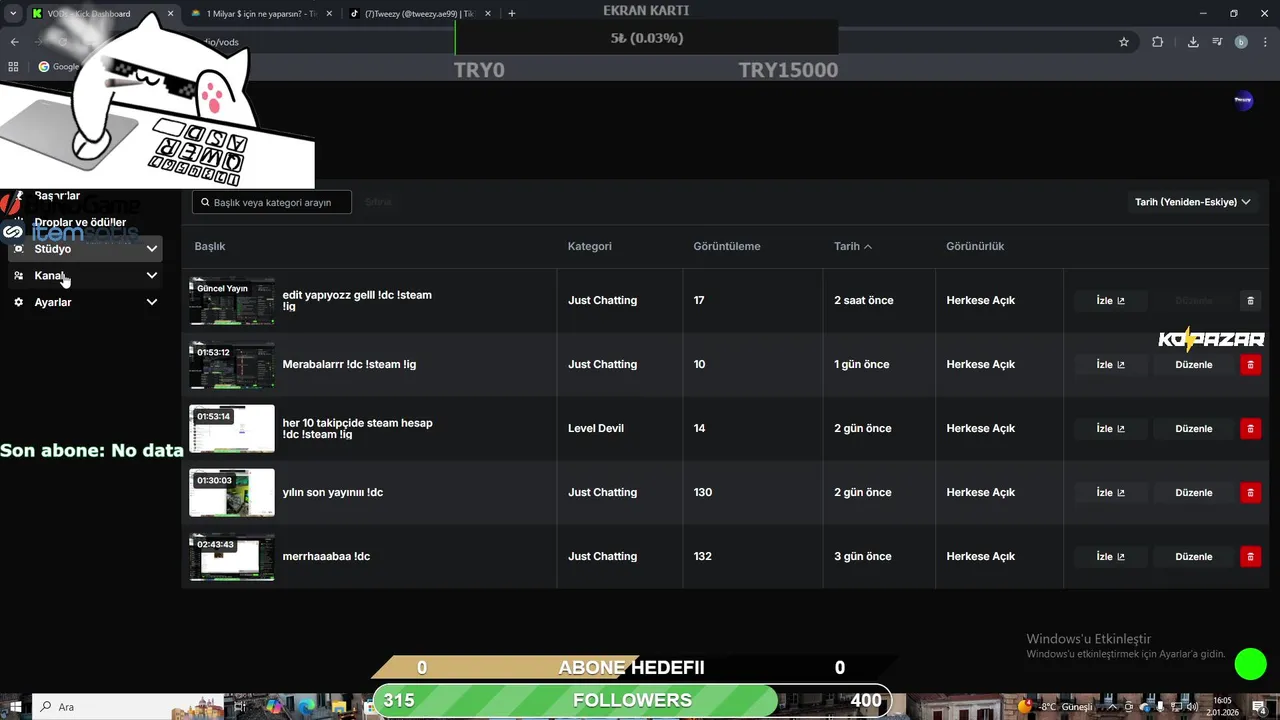1280x720 pixels.
Task: Open the Chrome profile avatar
Action: click(x=1241, y=42)
